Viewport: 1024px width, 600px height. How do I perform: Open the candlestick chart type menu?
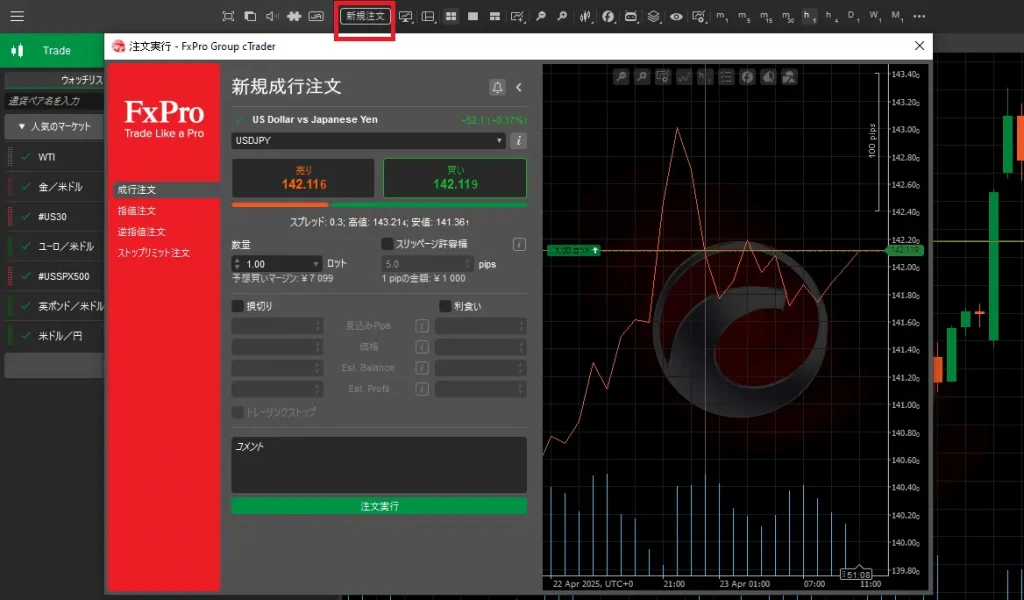coord(586,16)
